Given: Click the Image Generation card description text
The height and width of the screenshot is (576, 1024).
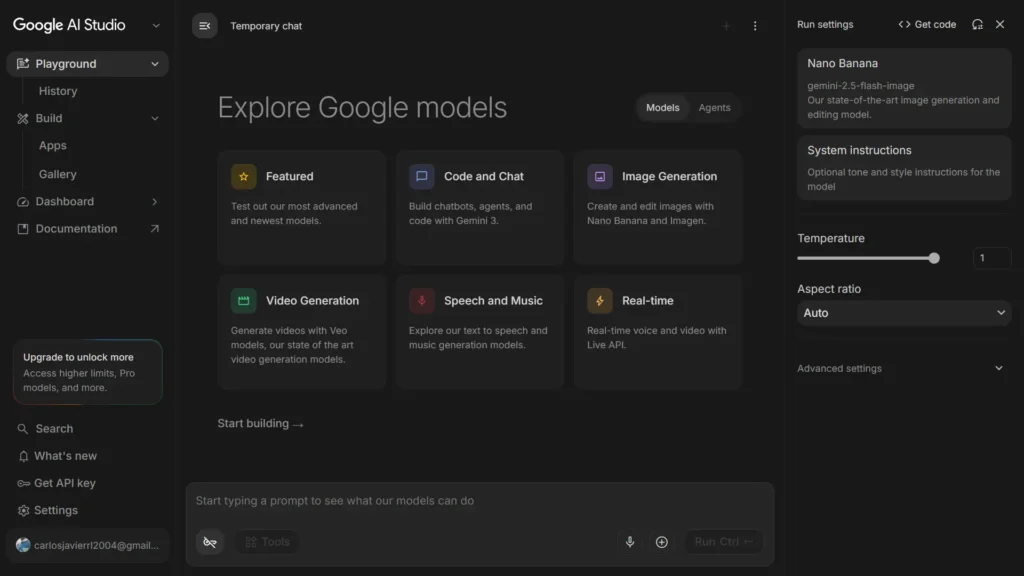Looking at the screenshot, I should point(650,214).
